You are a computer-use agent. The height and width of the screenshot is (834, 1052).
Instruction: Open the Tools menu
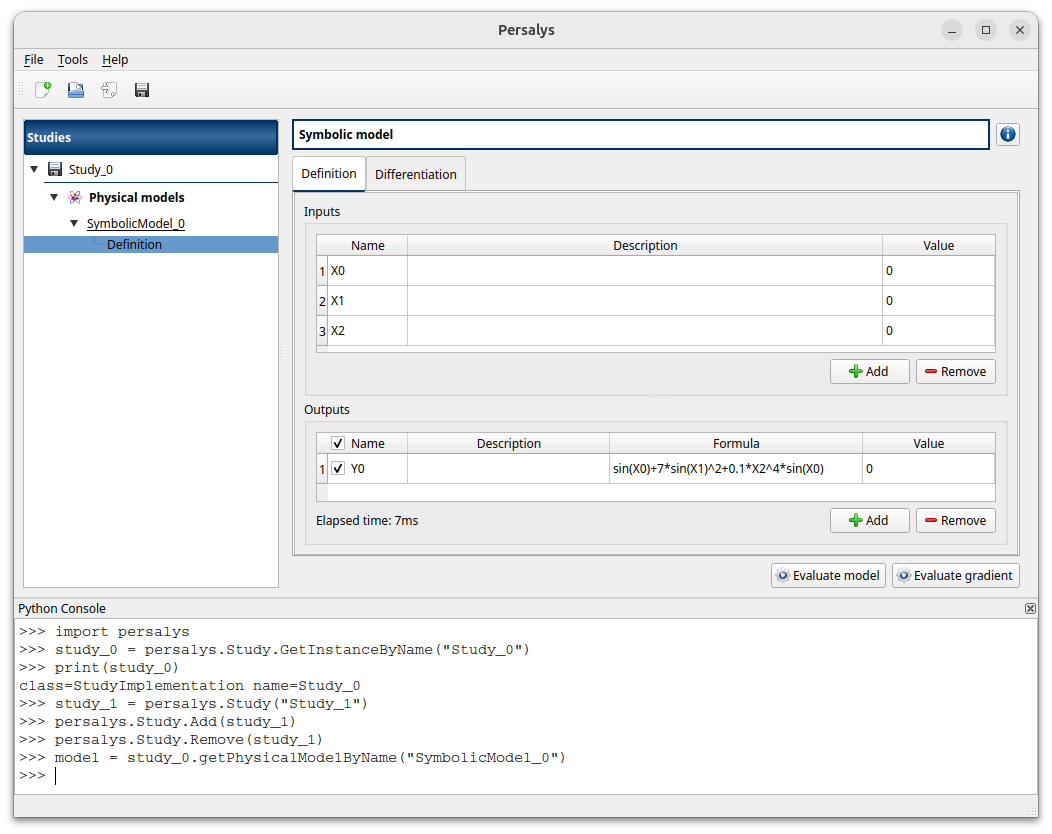coord(73,60)
